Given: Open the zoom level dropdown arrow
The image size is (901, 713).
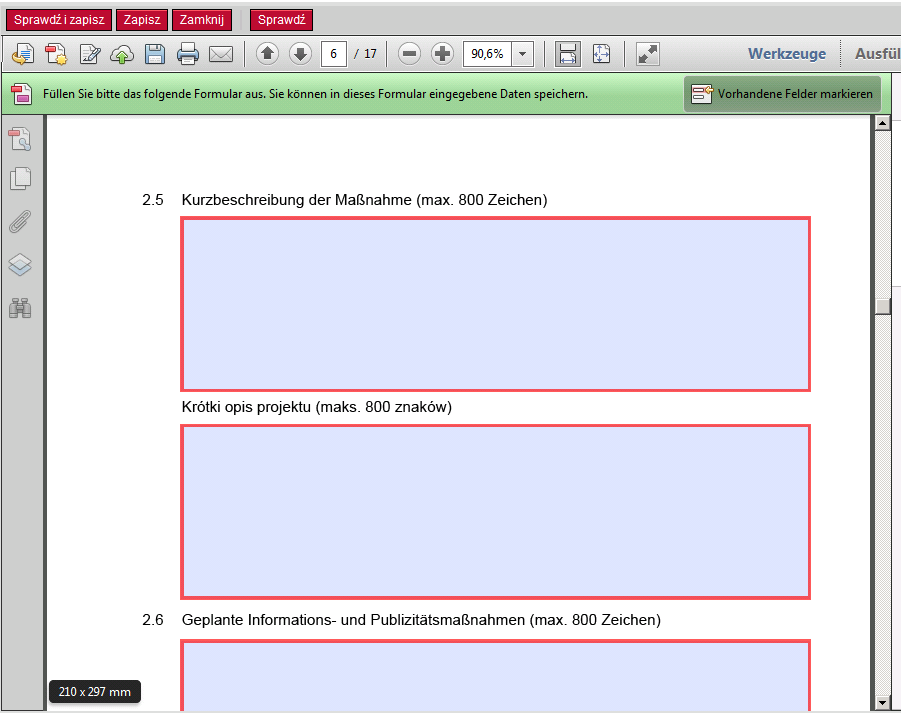Looking at the screenshot, I should point(522,54).
